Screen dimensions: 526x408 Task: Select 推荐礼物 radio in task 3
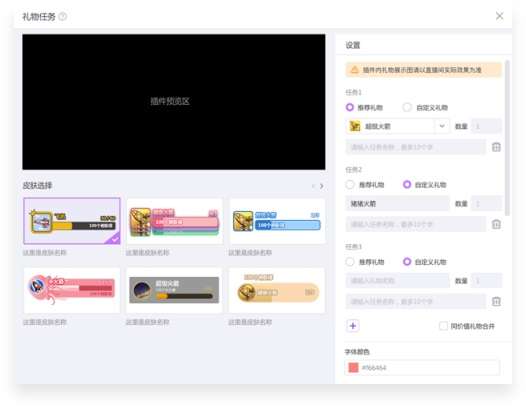click(x=350, y=262)
